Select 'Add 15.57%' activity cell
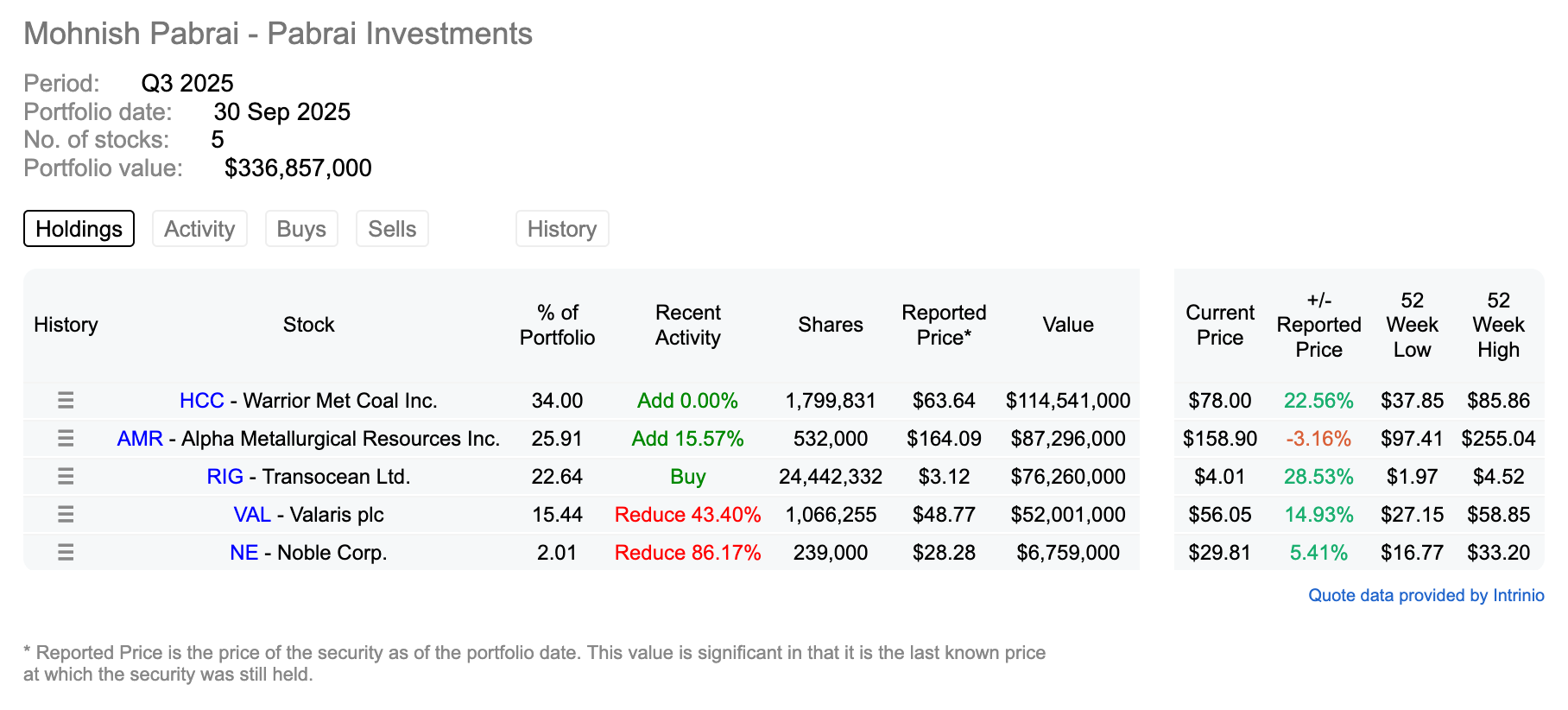Image resolution: width=1568 pixels, height=710 pixels. [x=687, y=439]
